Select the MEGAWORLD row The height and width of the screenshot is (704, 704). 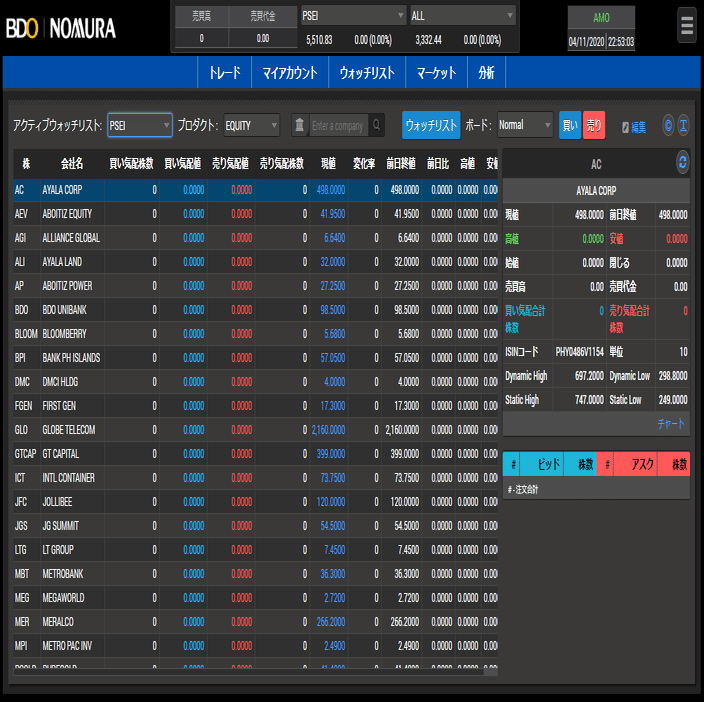point(255,598)
